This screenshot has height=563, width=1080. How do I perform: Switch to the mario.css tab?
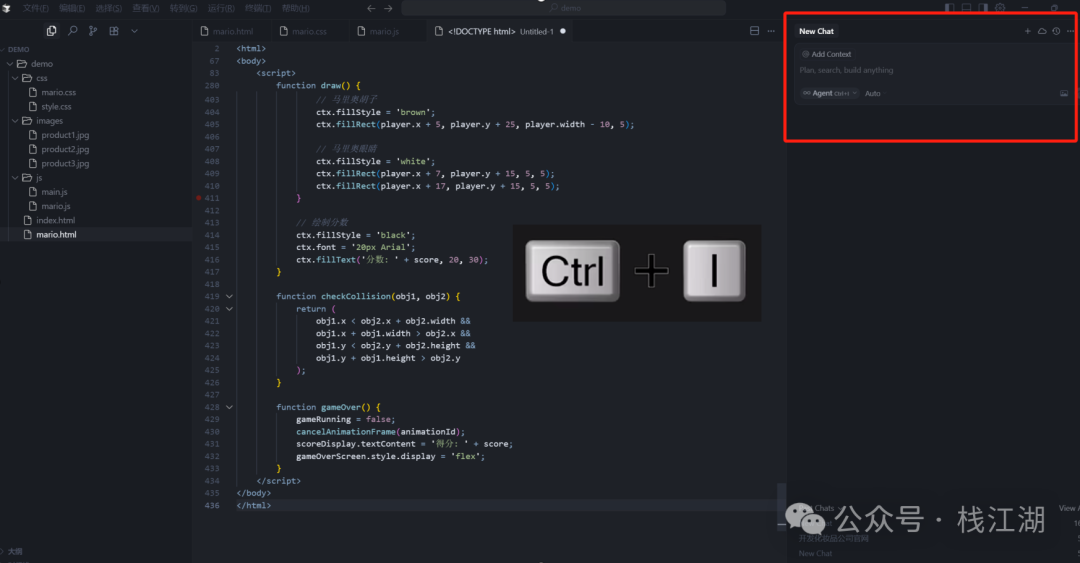tap(309, 31)
